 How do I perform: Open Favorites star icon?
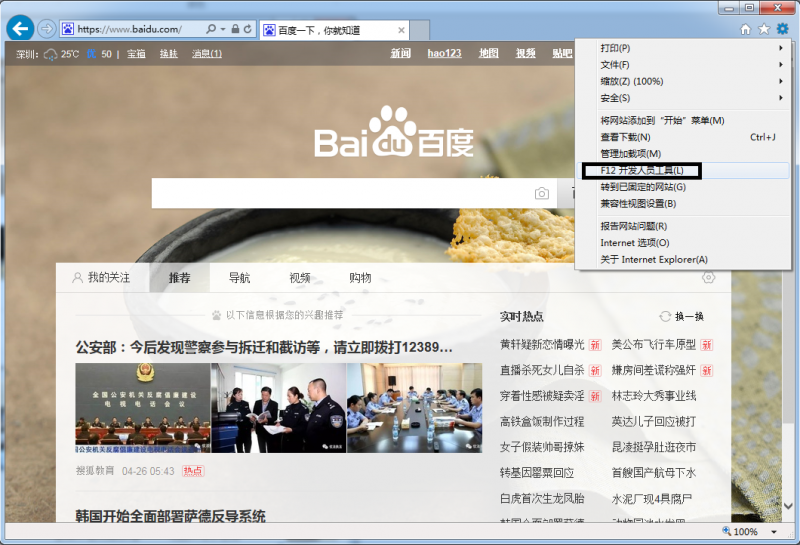click(x=764, y=29)
